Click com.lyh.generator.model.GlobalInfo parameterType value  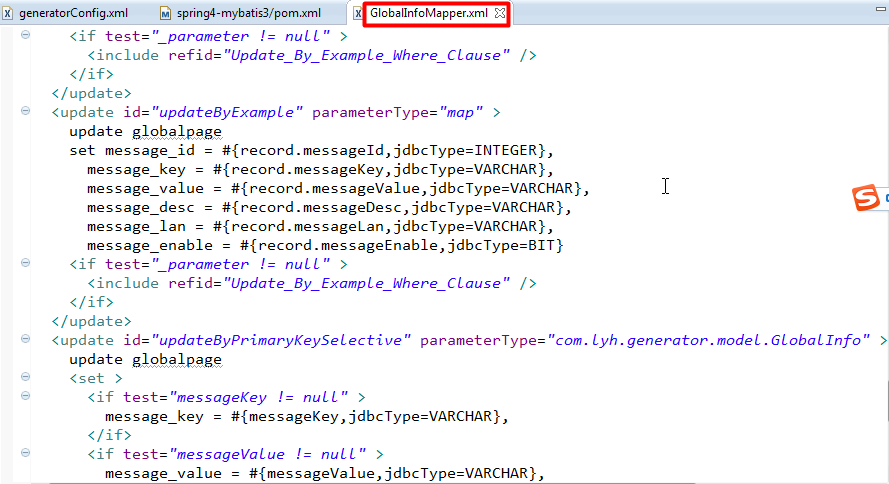point(708,340)
